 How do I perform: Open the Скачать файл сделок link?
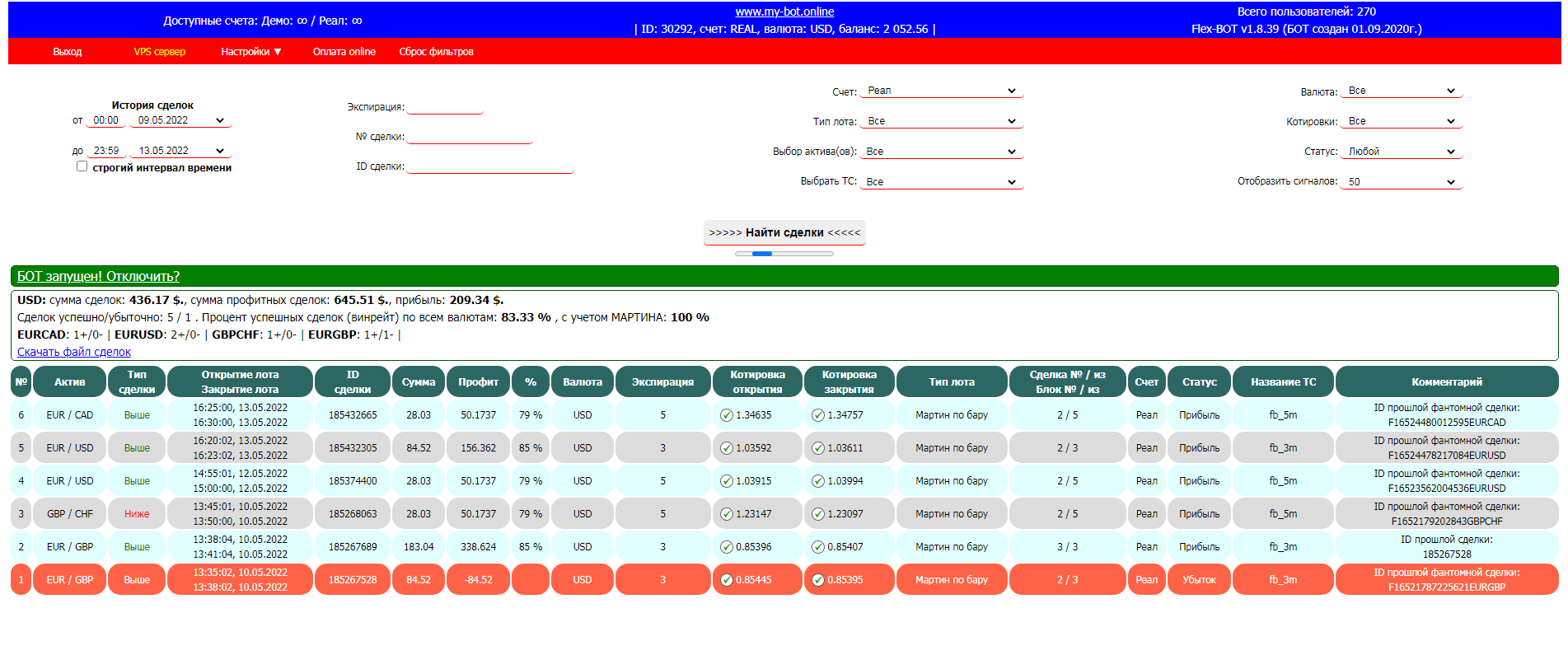coord(74,352)
